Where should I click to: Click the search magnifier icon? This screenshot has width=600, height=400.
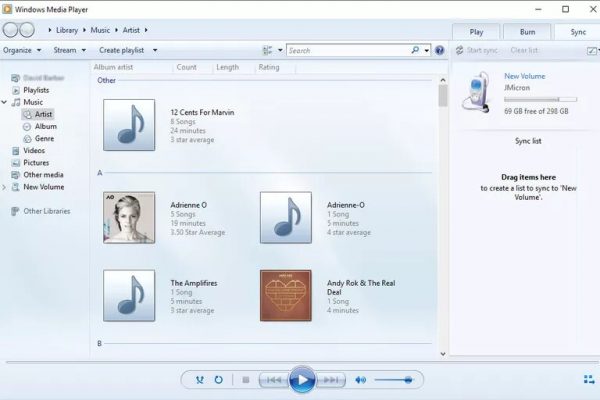click(x=415, y=50)
